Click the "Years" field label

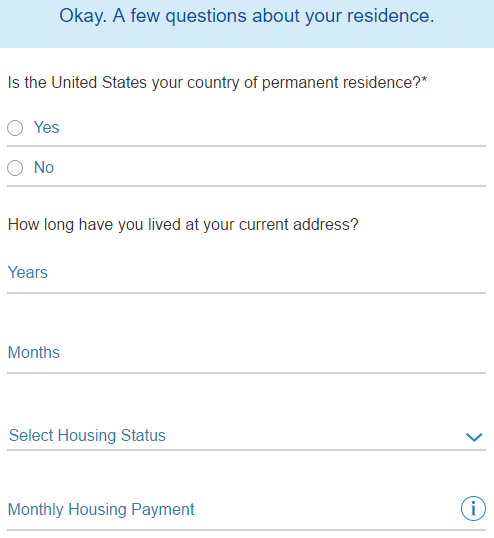[27, 272]
